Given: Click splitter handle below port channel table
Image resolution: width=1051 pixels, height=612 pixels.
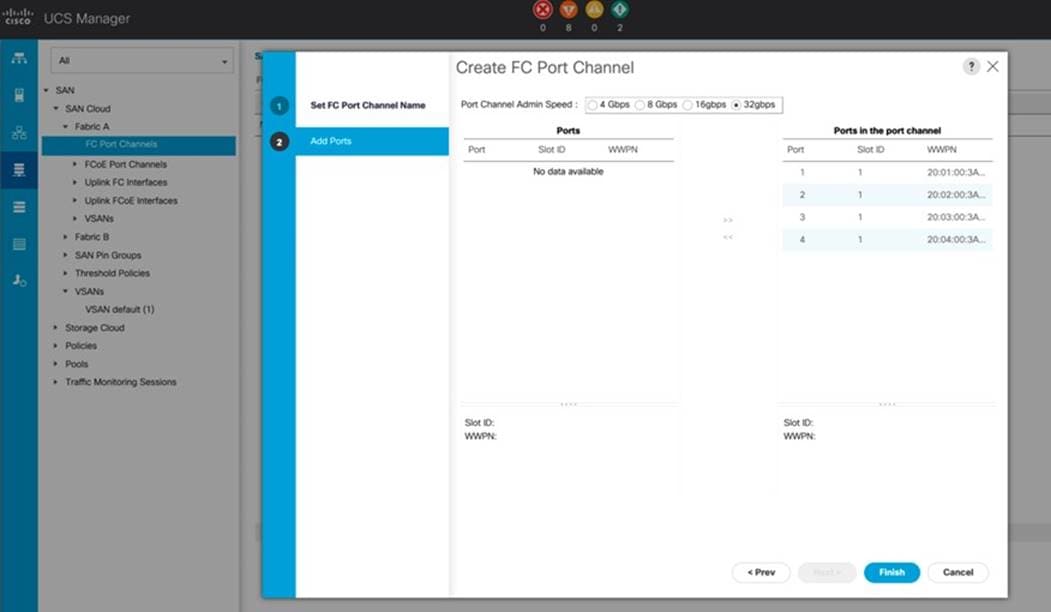Looking at the screenshot, I should [887, 404].
